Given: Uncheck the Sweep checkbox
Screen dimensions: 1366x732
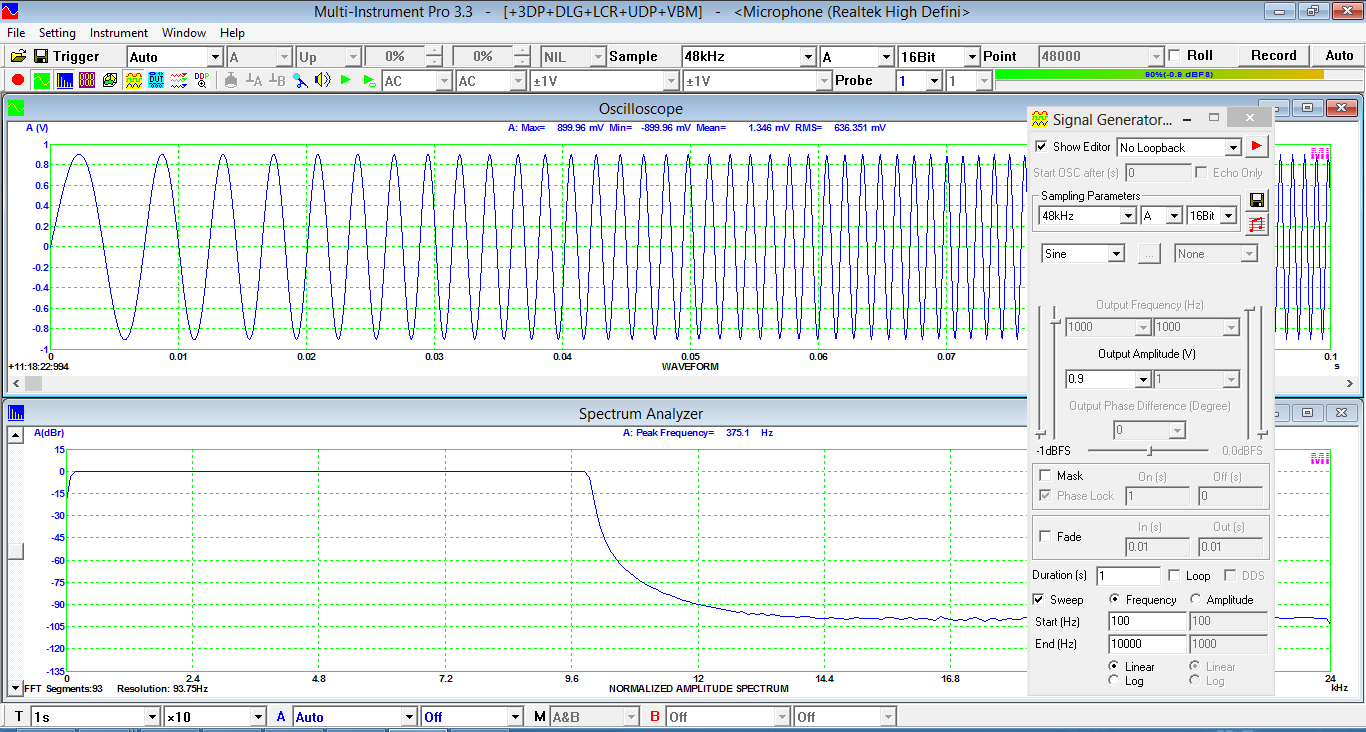Looking at the screenshot, I should [1039, 600].
